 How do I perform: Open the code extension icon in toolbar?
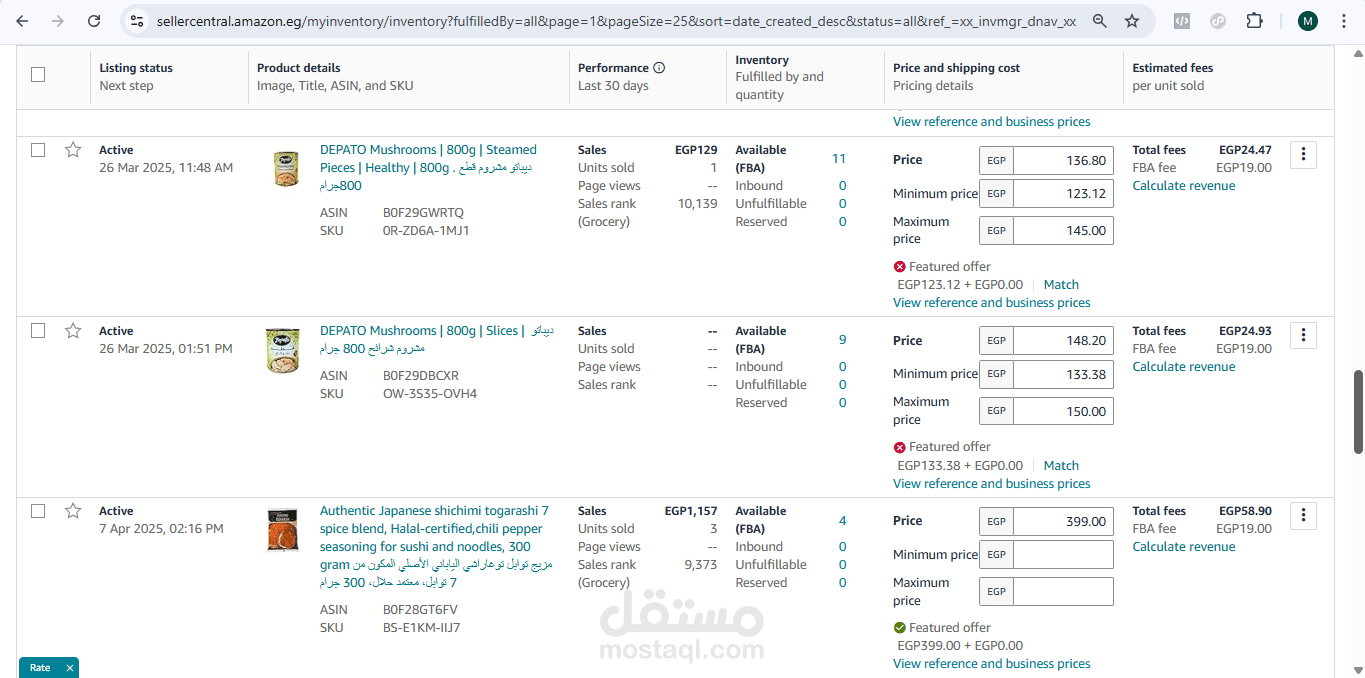point(1181,21)
